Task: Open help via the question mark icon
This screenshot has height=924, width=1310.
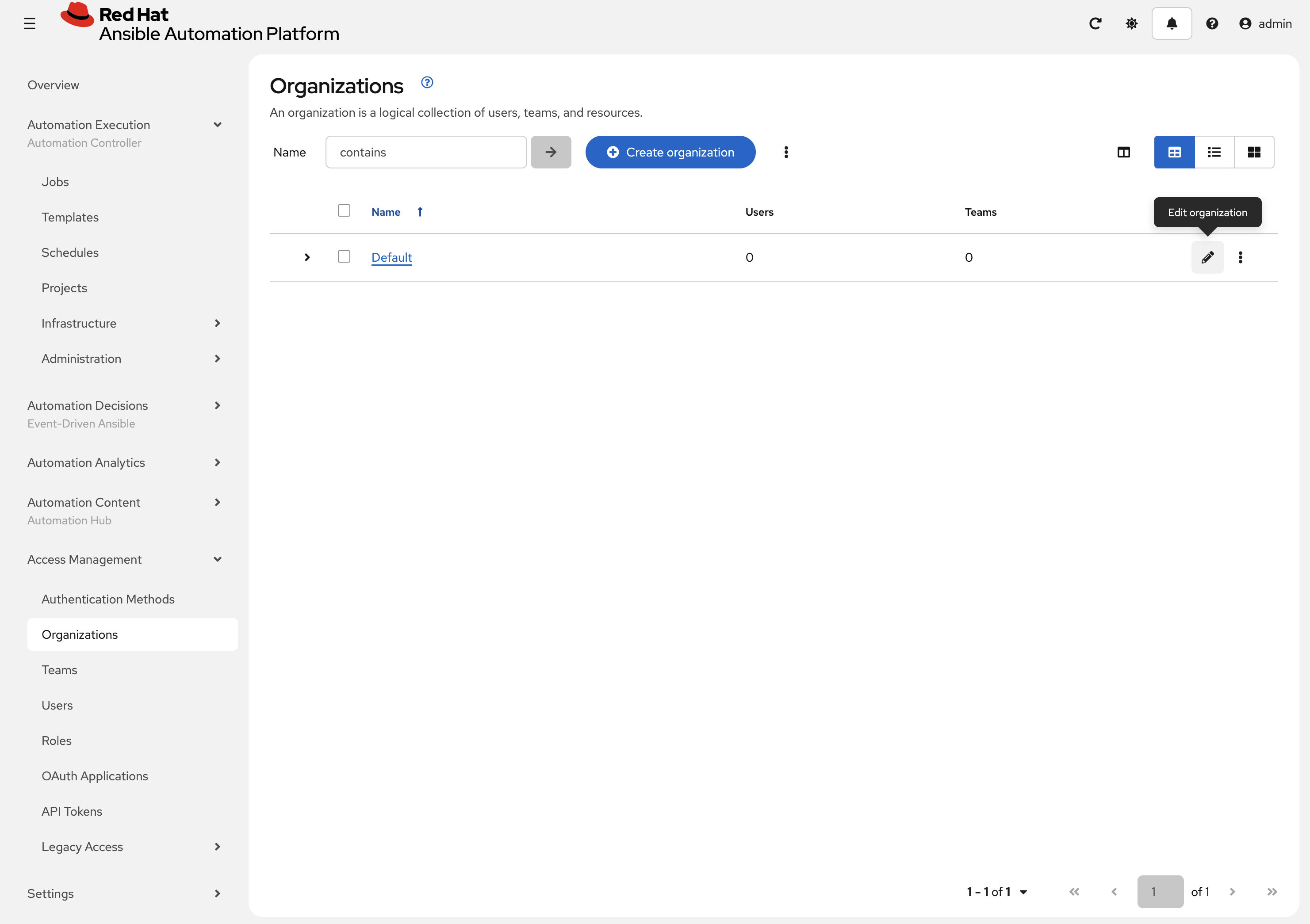Action: [1212, 23]
